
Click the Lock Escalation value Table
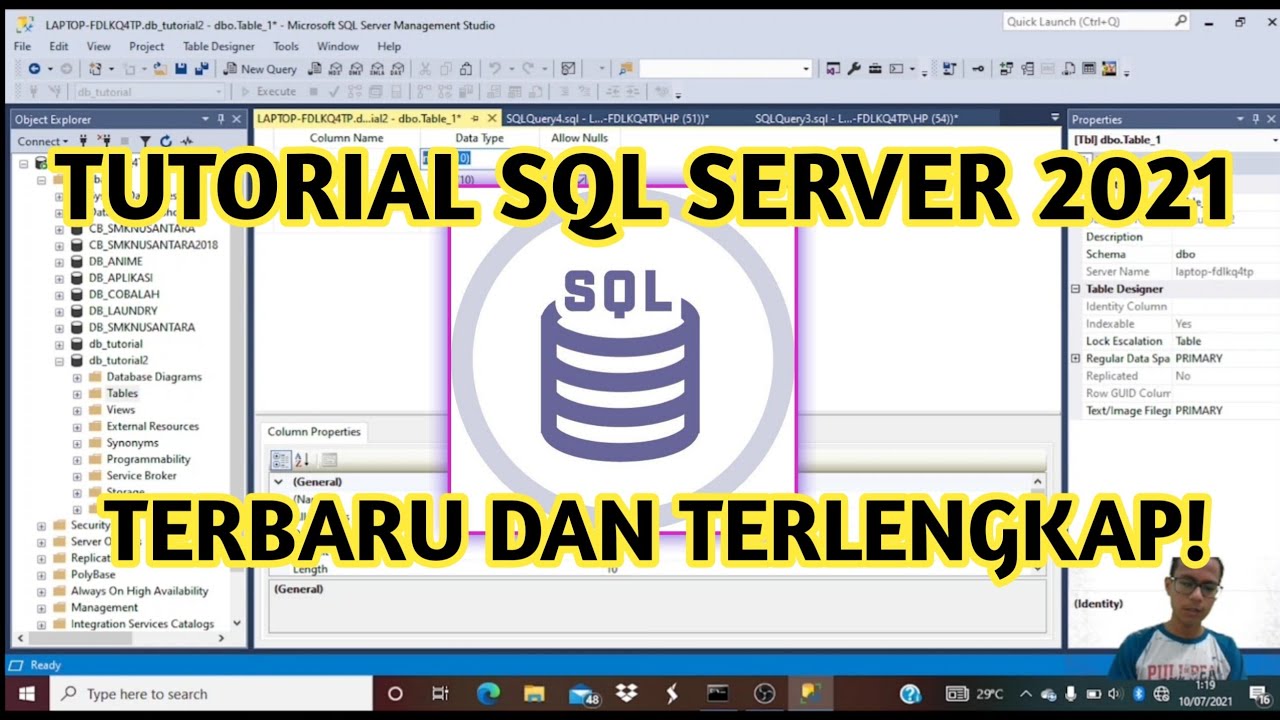pyautogui.click(x=1188, y=341)
